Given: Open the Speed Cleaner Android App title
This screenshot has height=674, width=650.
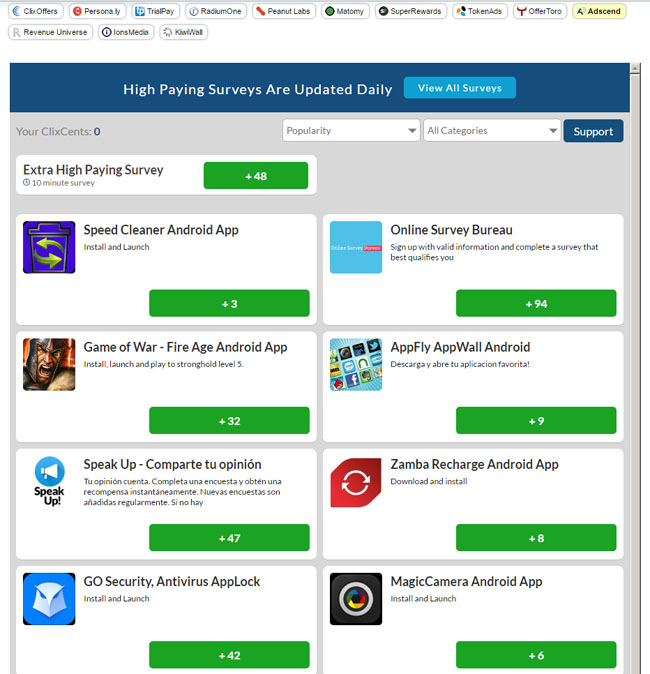Looking at the screenshot, I should [161, 230].
